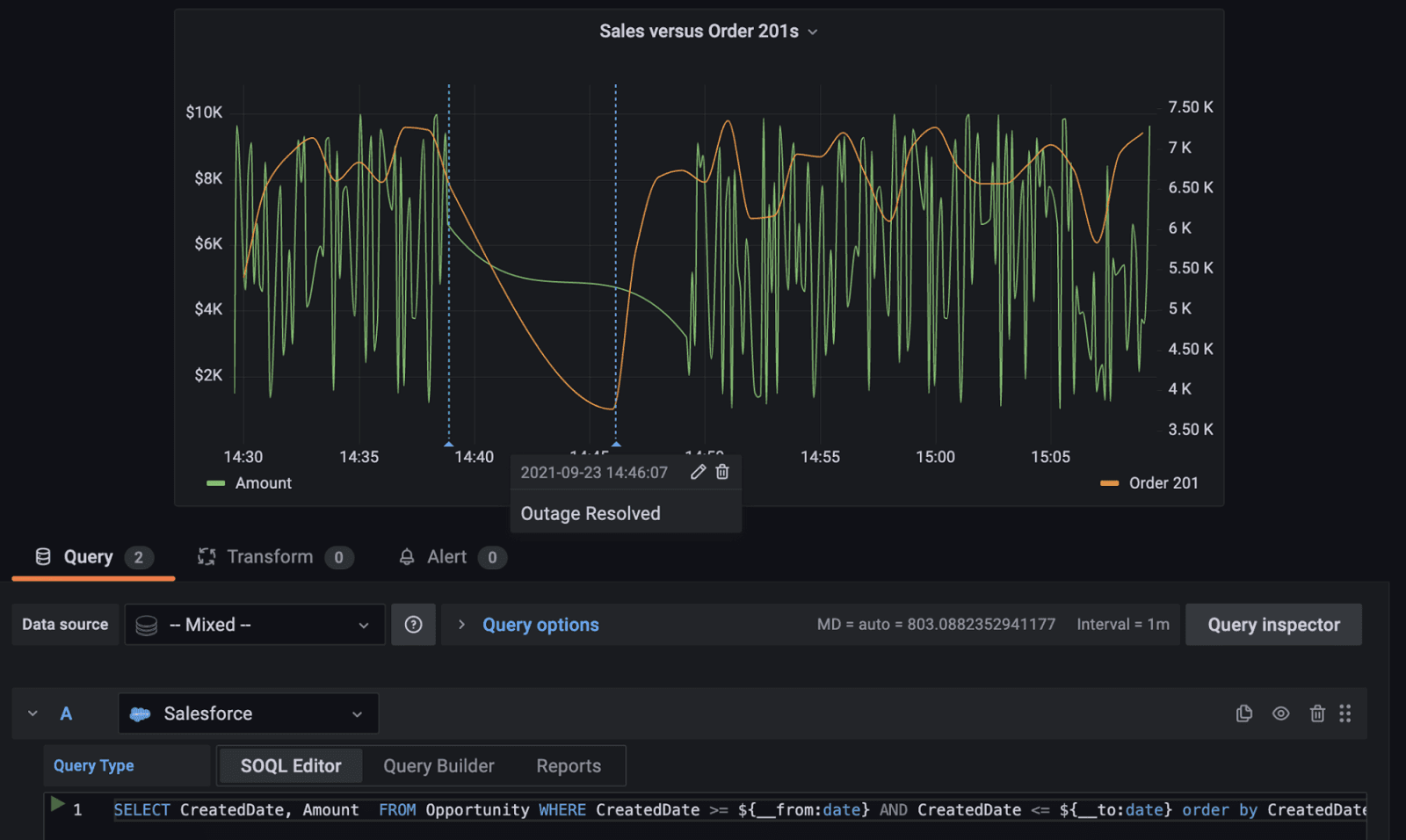Toggle the Order 201 legend series

click(1163, 483)
